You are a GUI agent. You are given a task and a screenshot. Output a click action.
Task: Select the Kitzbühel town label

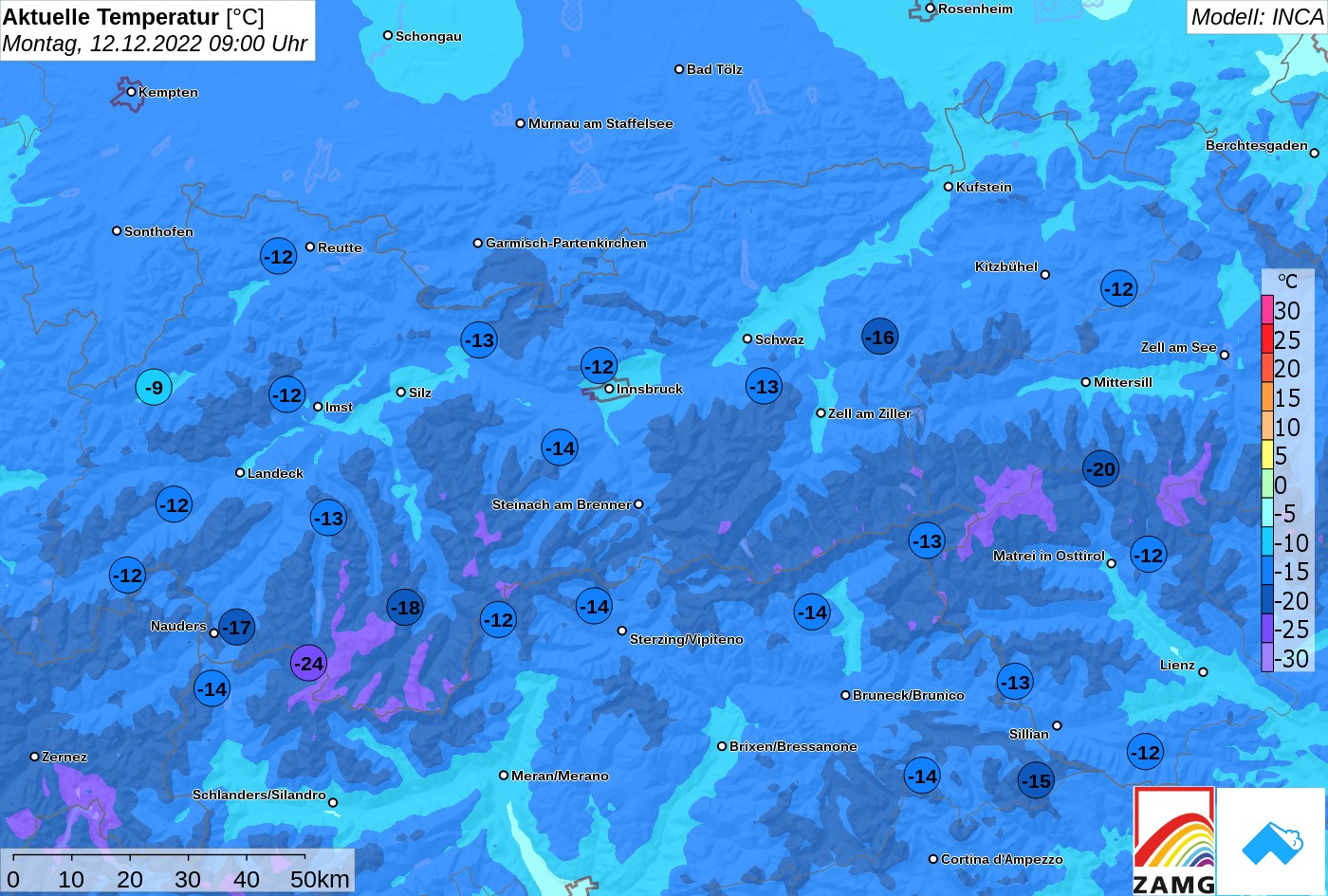point(1006,266)
